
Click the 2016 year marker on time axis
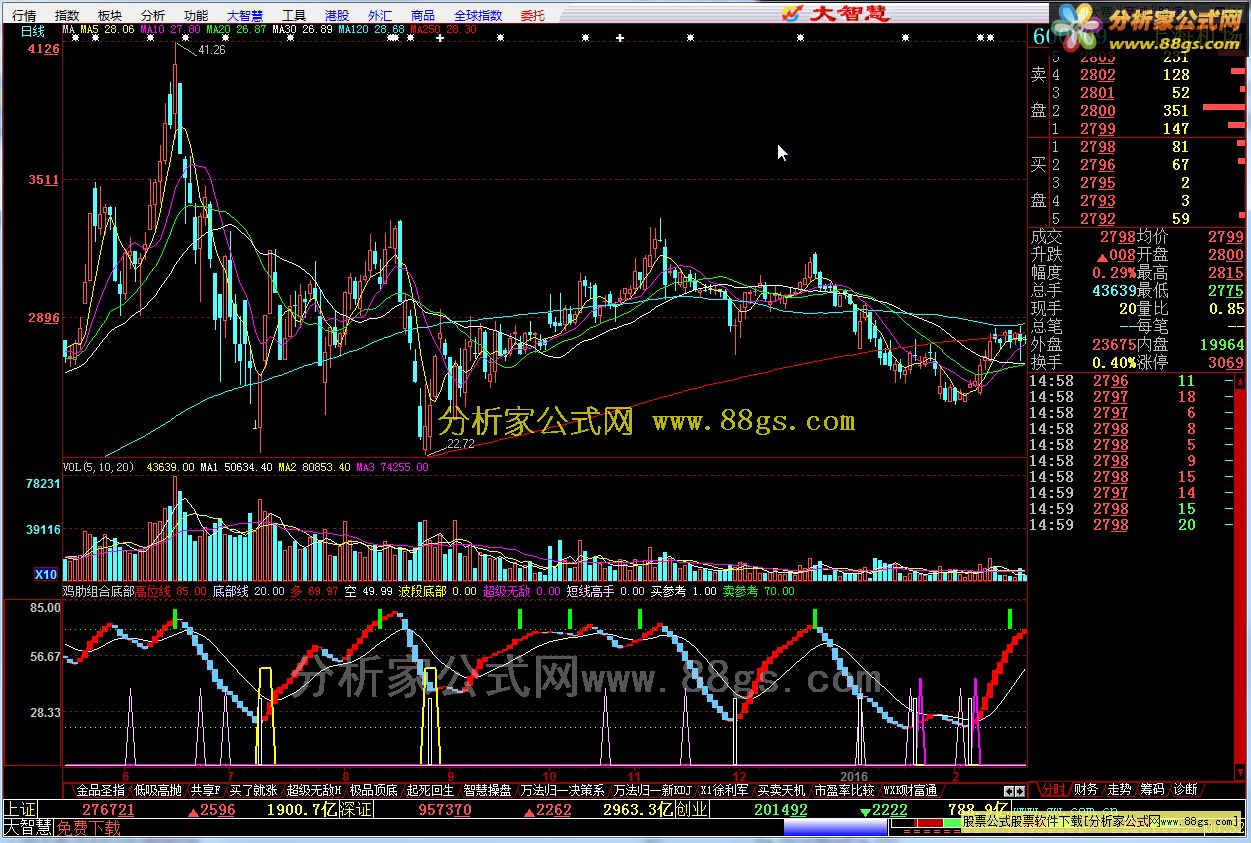854,776
